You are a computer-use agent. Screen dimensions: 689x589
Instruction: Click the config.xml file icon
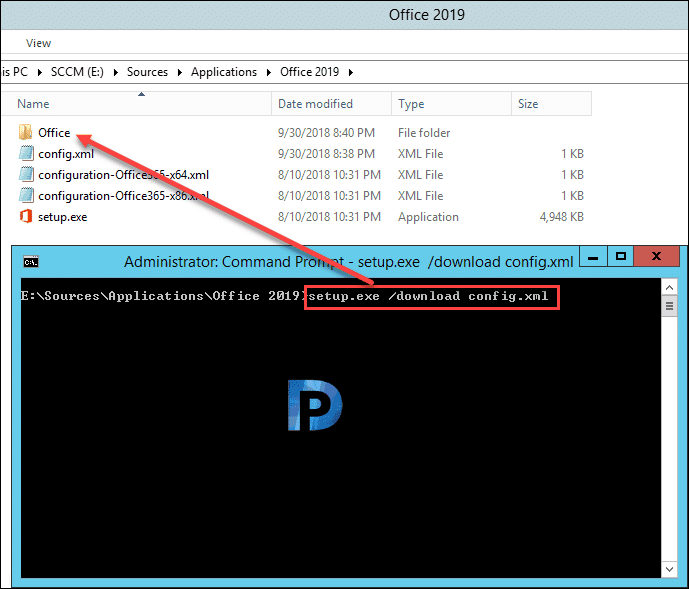point(26,153)
